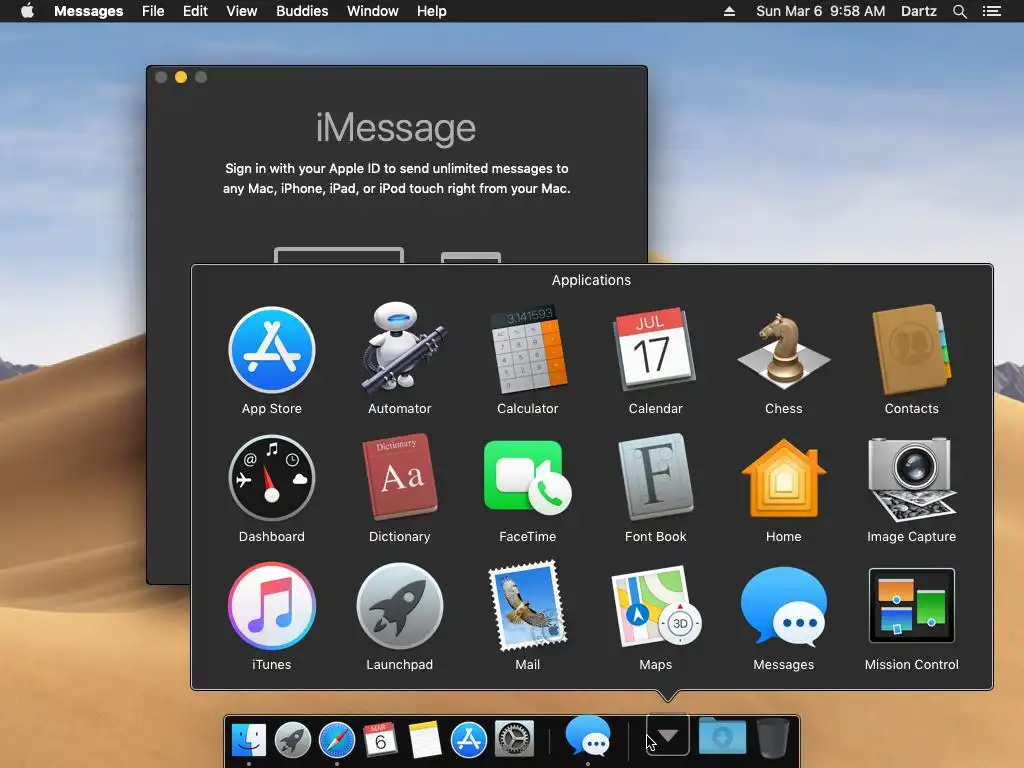This screenshot has height=768, width=1024.
Task: Open the Edit menu
Action: click(x=195, y=11)
